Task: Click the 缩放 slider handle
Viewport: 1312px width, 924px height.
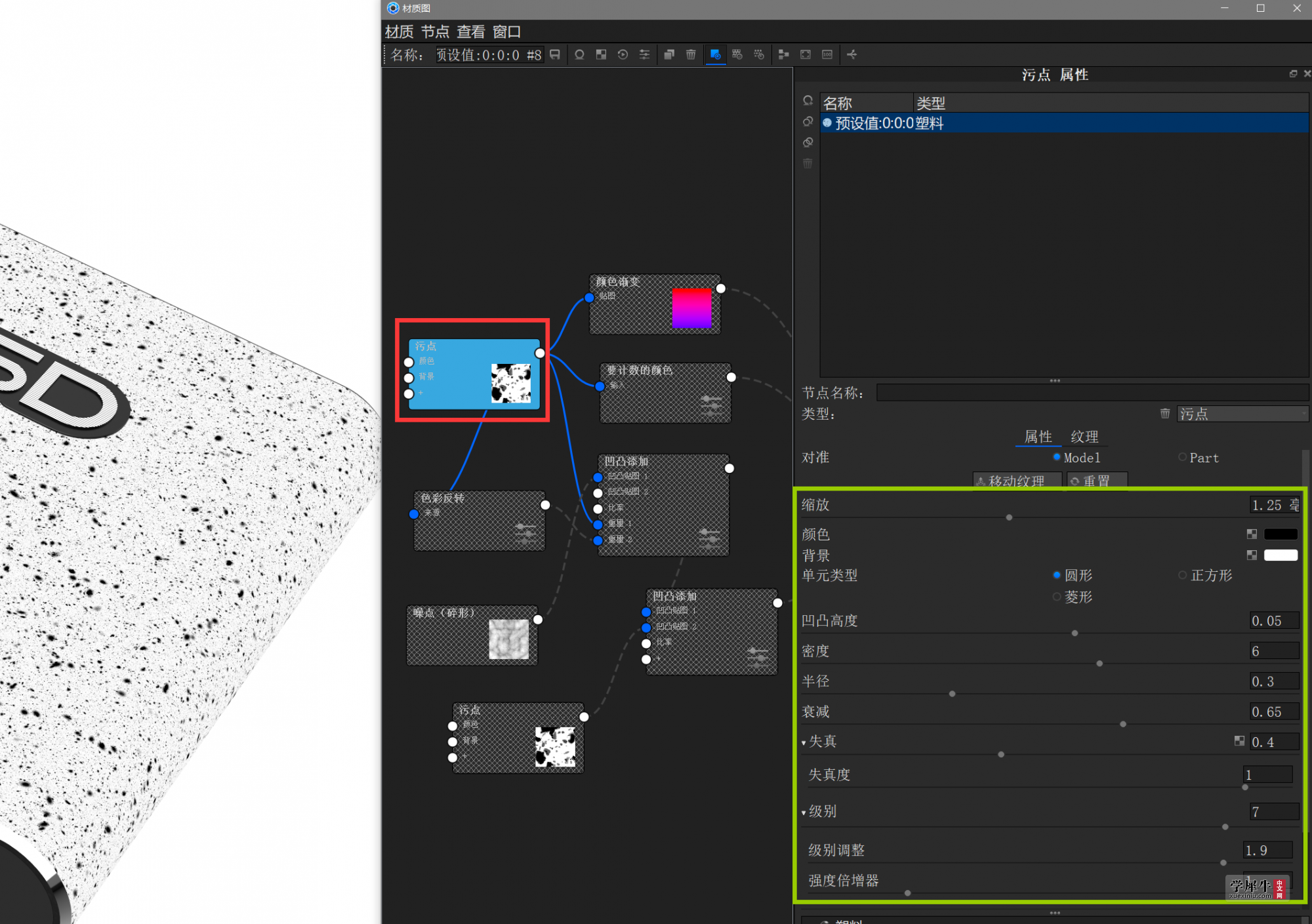Action: coord(1009,517)
